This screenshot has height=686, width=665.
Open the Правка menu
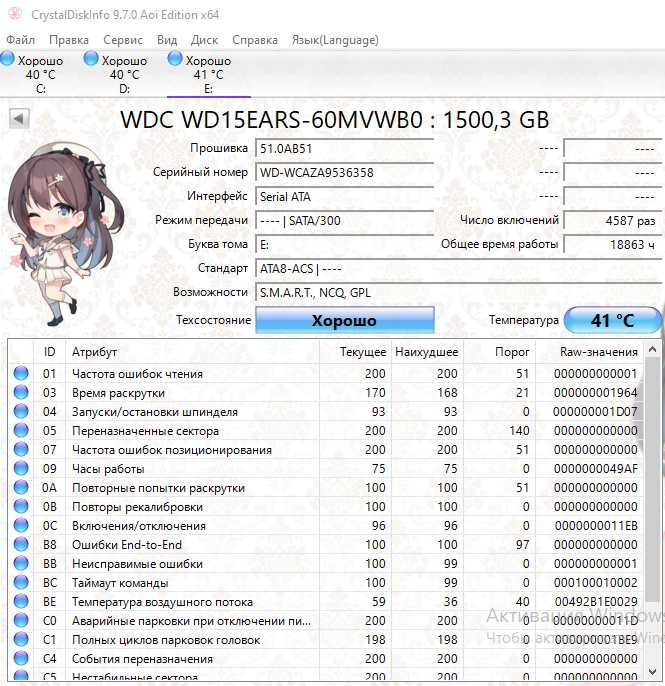[x=69, y=40]
